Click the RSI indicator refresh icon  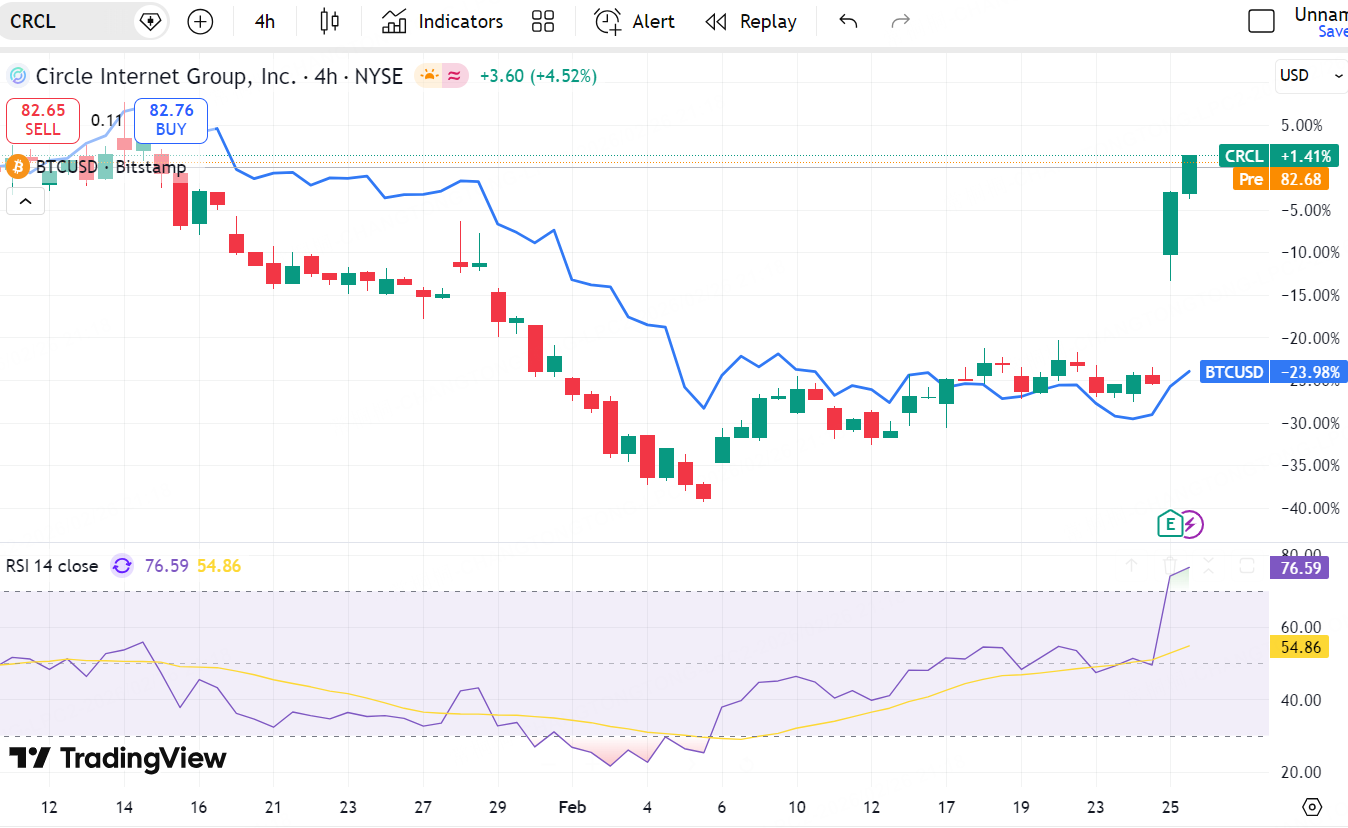coord(122,566)
